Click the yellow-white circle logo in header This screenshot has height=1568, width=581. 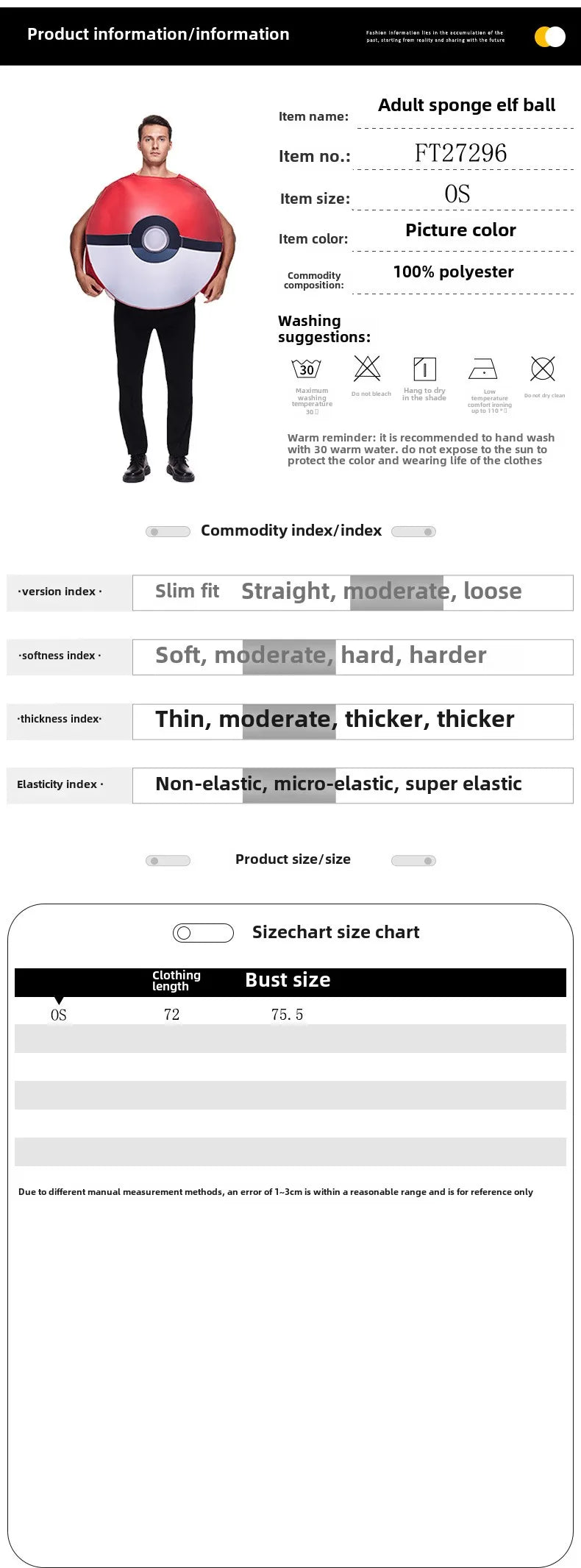tap(550, 37)
